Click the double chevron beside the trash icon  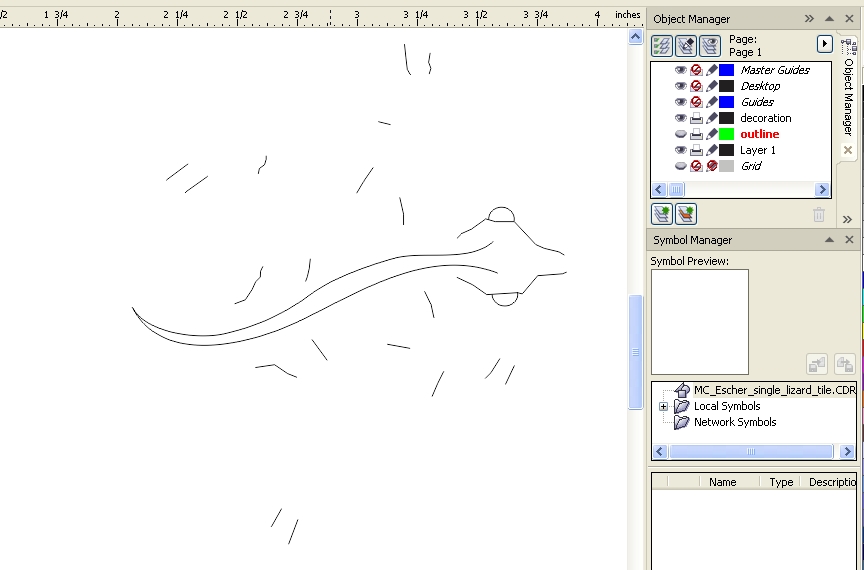tap(847, 219)
